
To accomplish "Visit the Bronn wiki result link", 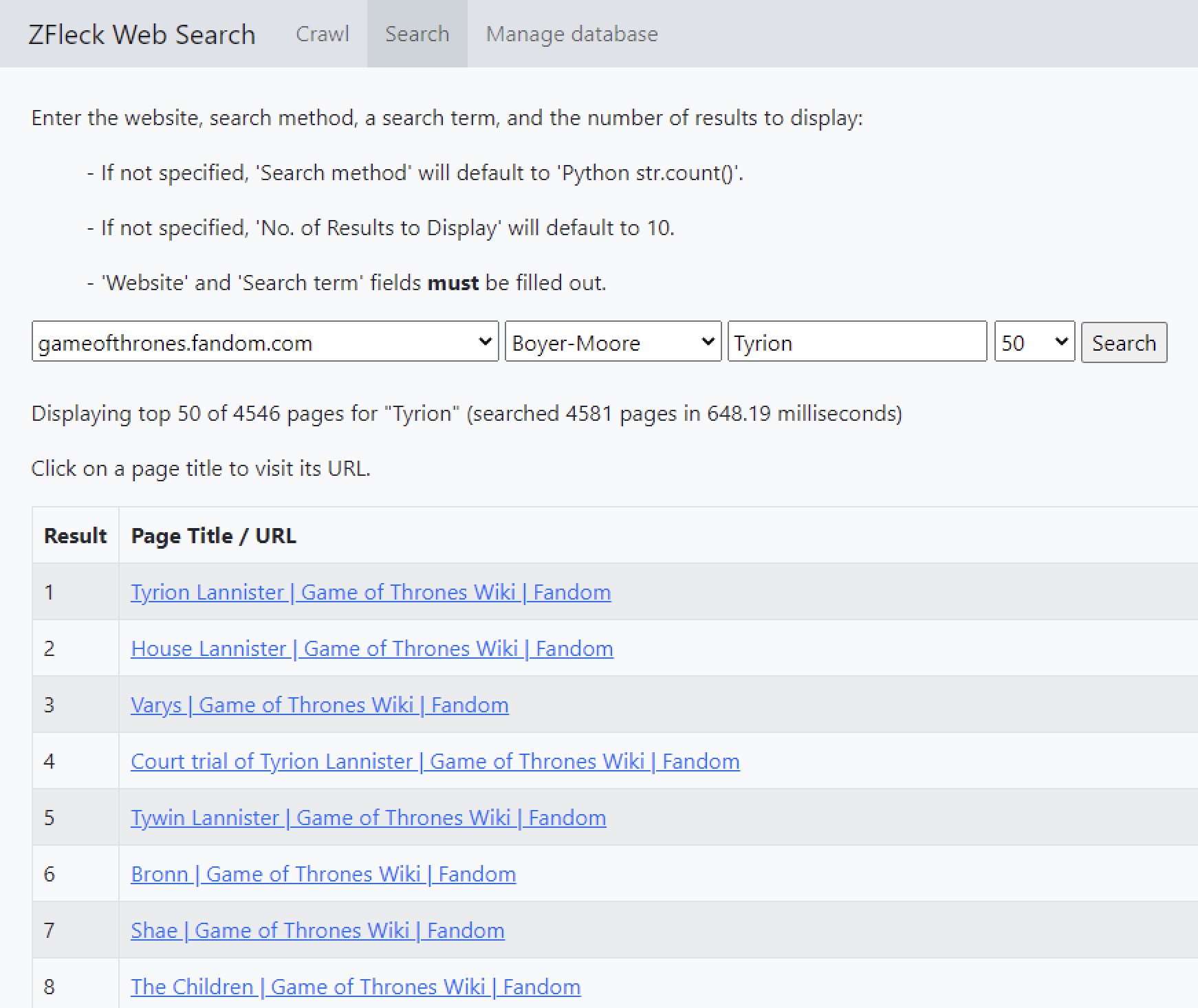I will point(323,874).
